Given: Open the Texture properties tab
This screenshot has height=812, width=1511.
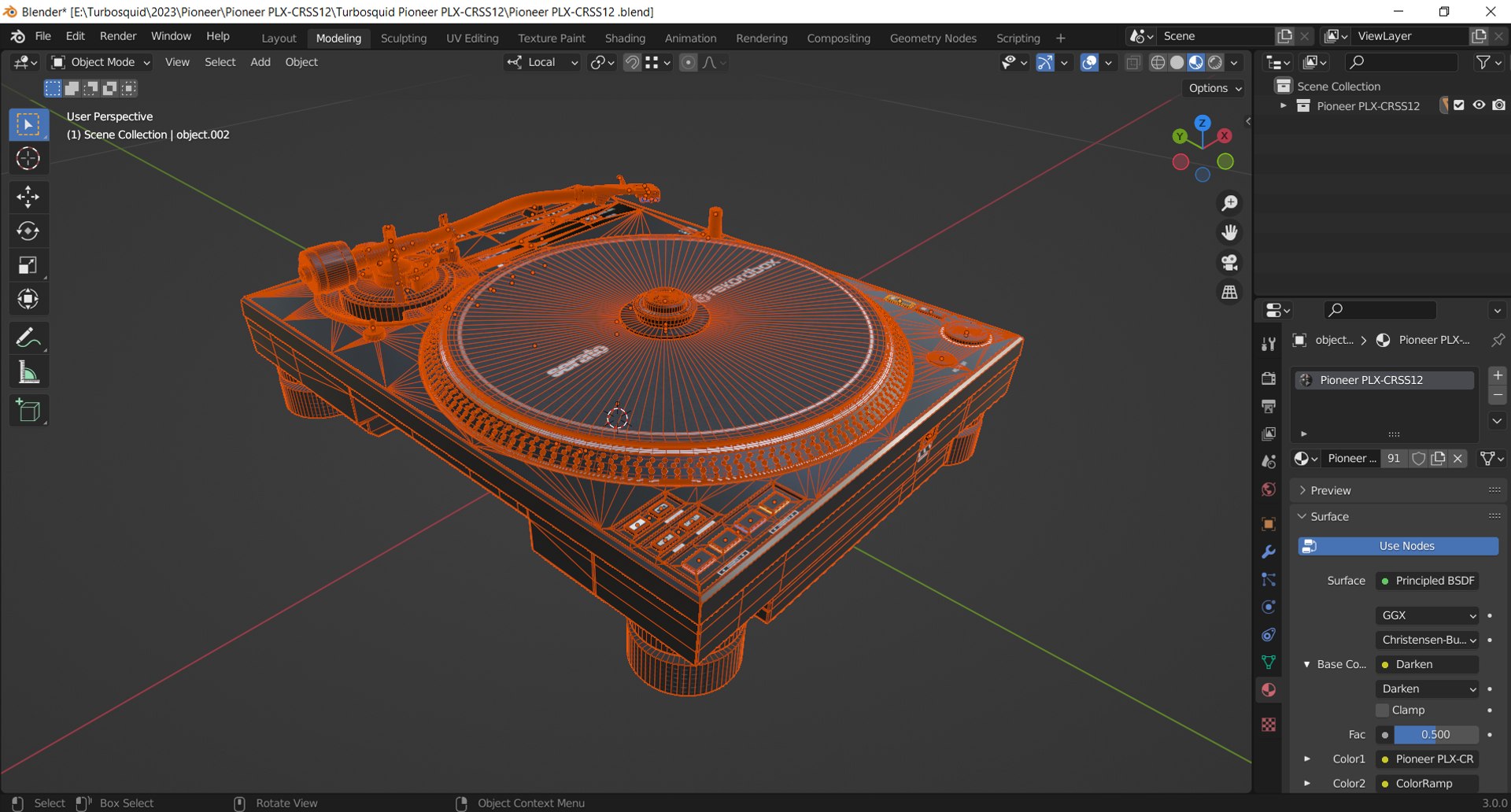Looking at the screenshot, I should point(1269,724).
